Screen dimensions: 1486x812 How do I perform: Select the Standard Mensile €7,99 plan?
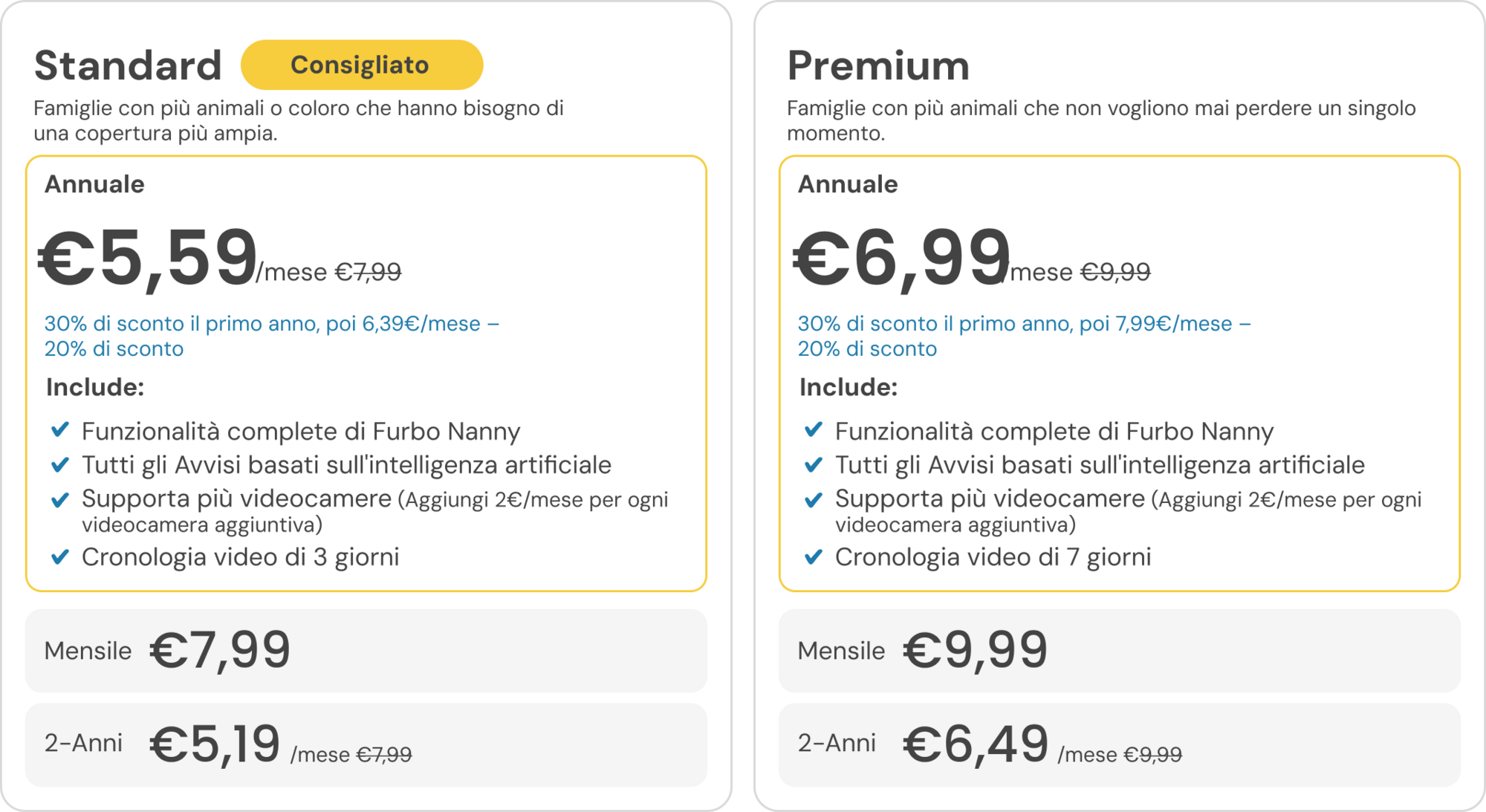366,651
